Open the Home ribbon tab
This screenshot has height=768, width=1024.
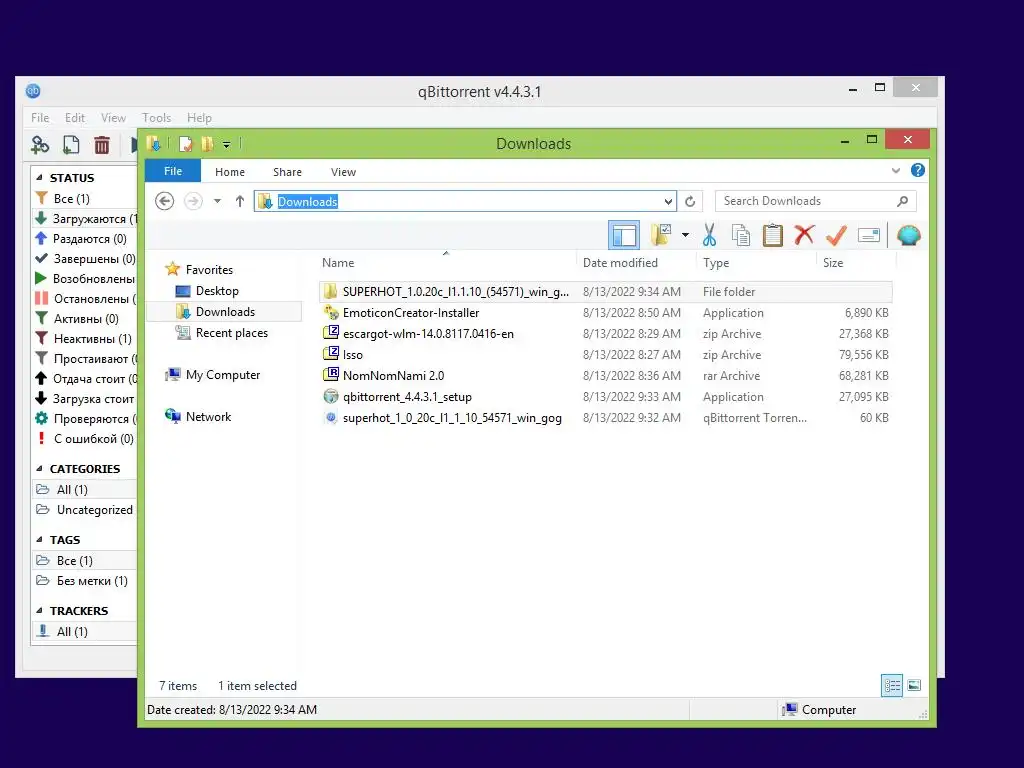click(x=230, y=172)
